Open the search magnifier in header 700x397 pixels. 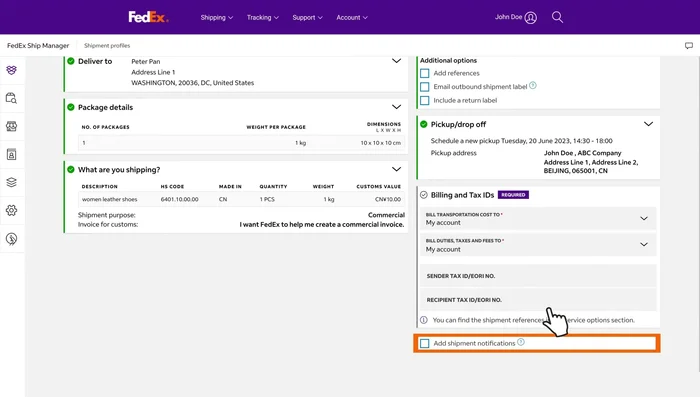pyautogui.click(x=557, y=17)
